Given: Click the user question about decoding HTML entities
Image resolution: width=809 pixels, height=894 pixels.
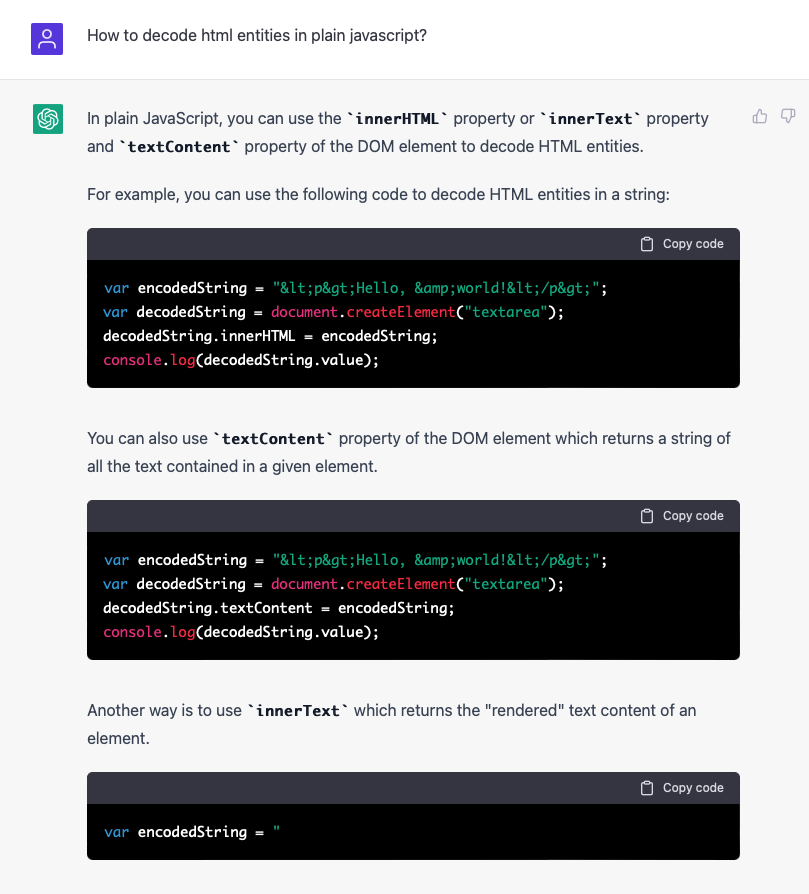Looking at the screenshot, I should pos(256,35).
